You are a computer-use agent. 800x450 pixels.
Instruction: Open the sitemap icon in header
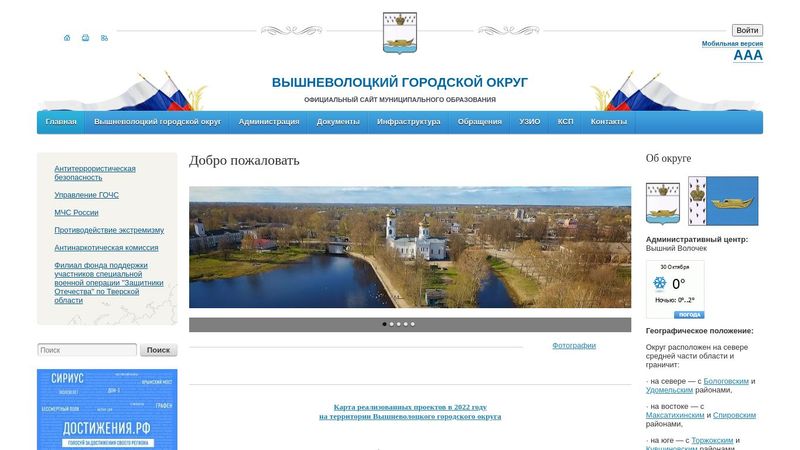[x=104, y=38]
